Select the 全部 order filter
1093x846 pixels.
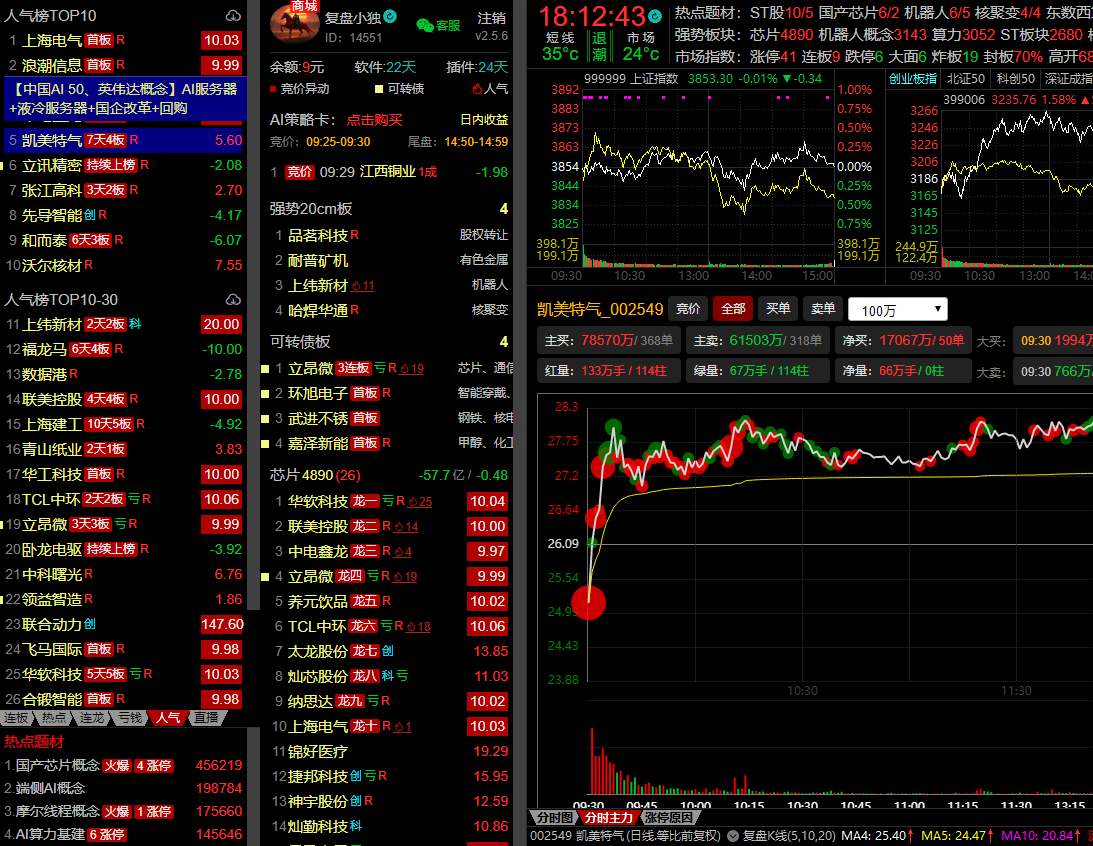point(733,309)
